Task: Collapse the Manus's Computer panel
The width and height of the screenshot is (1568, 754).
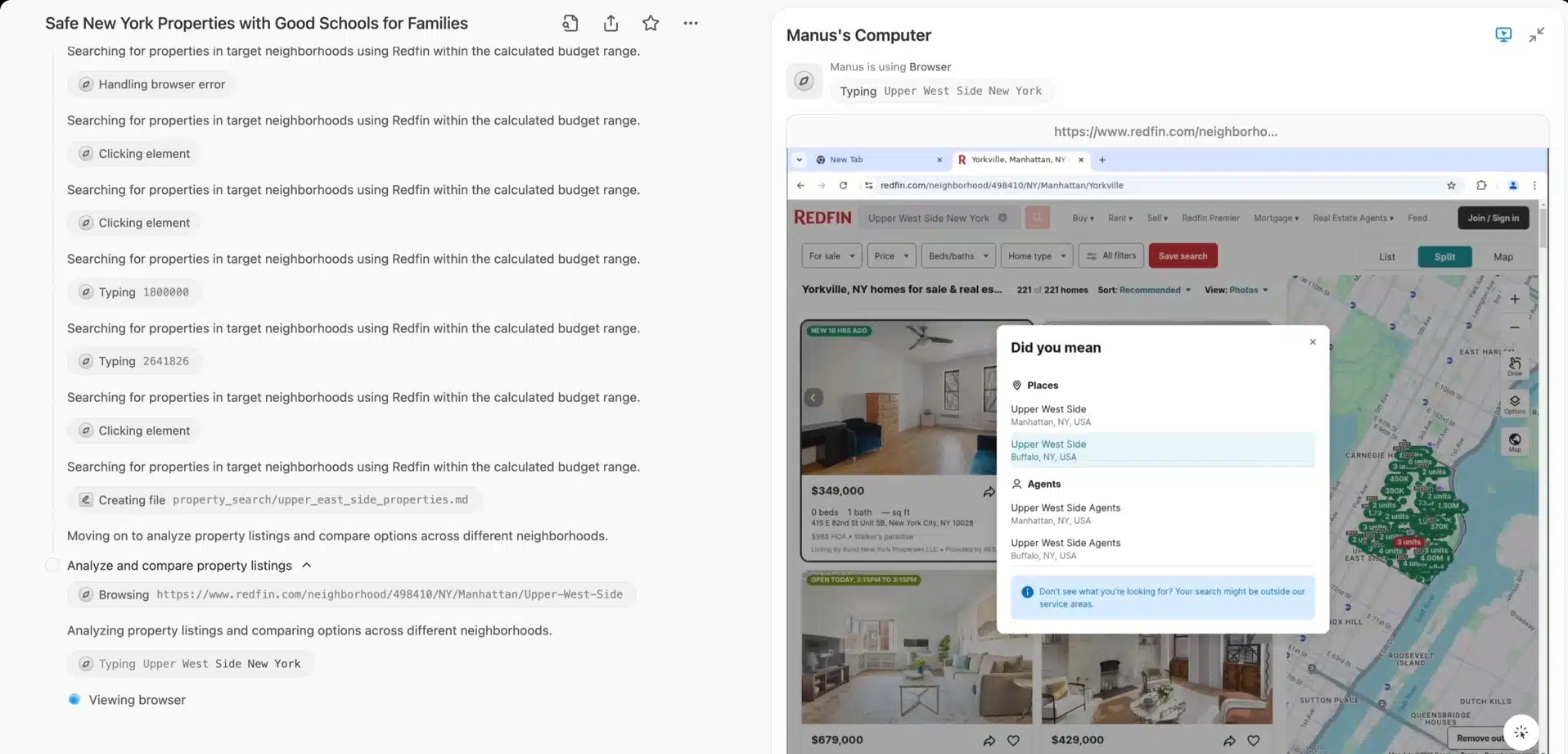Action: (1537, 34)
